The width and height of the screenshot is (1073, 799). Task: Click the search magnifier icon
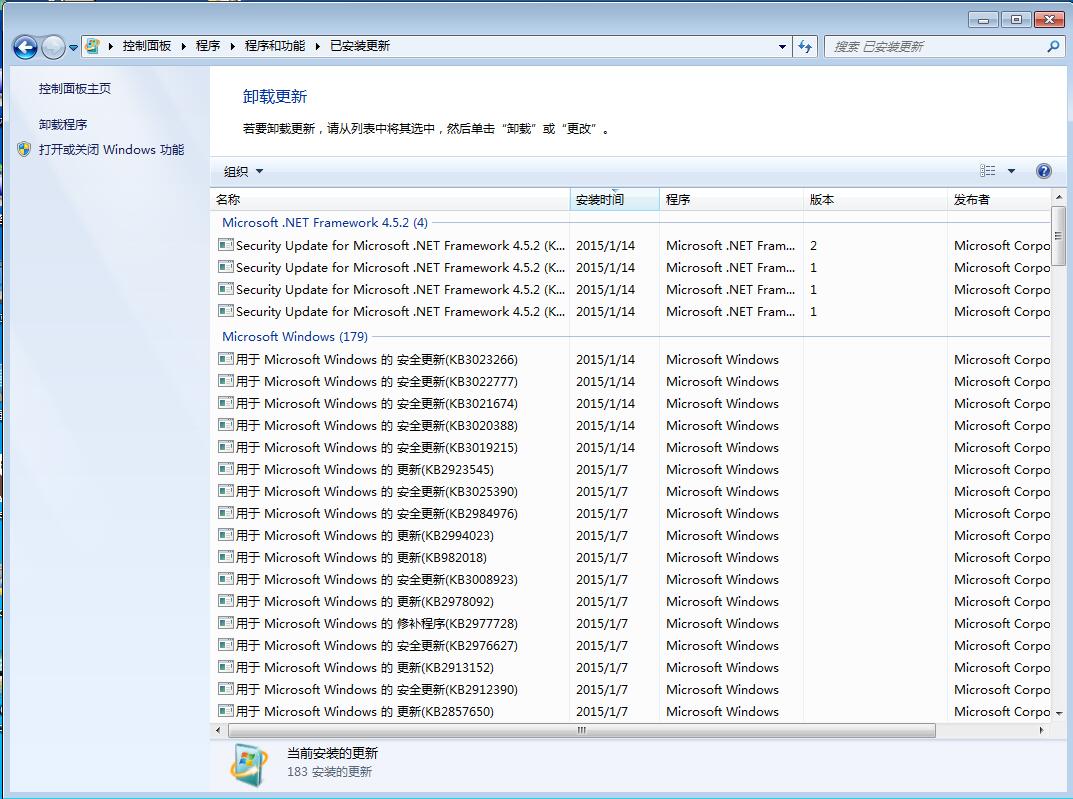click(x=1053, y=46)
